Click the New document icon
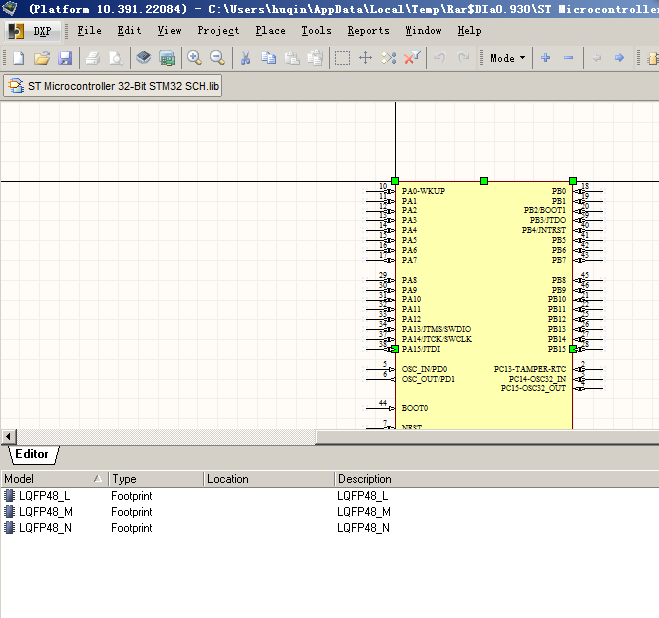 [x=18, y=58]
